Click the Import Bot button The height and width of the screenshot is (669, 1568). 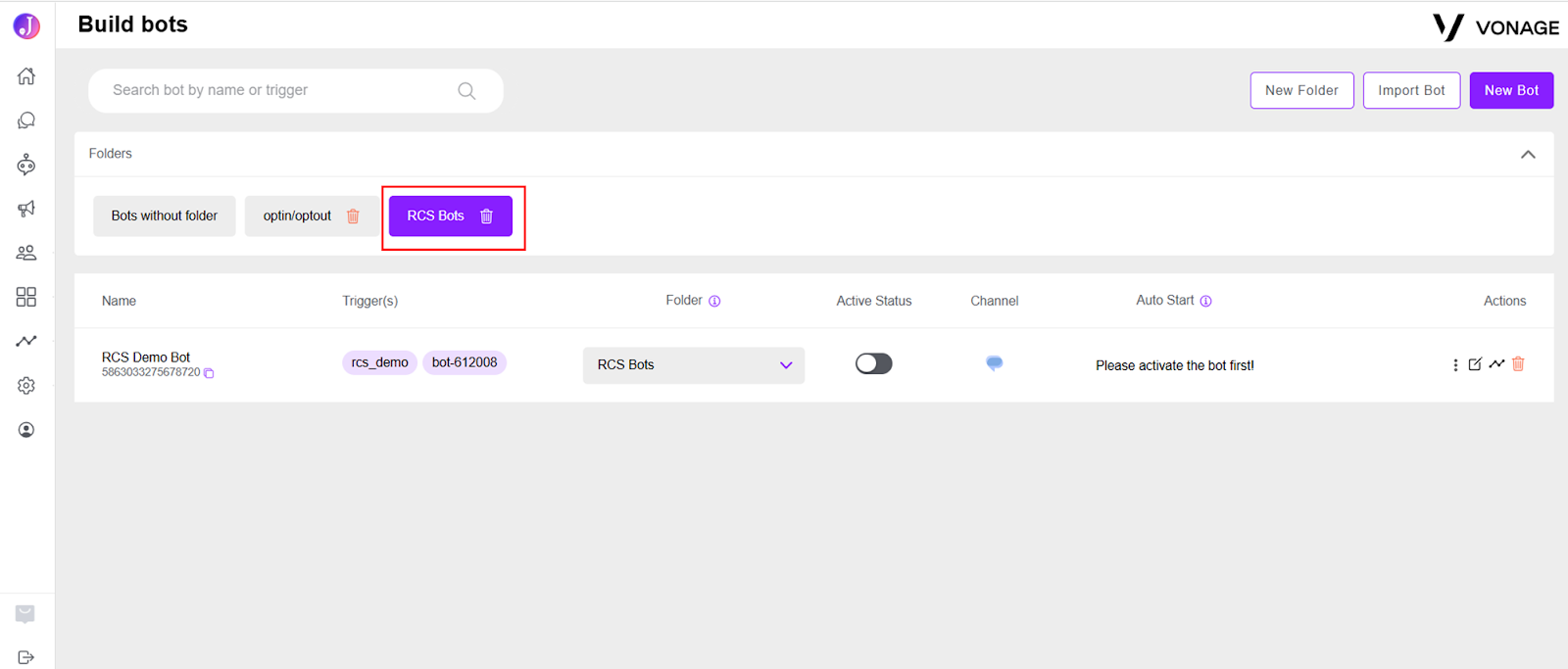click(x=1411, y=90)
